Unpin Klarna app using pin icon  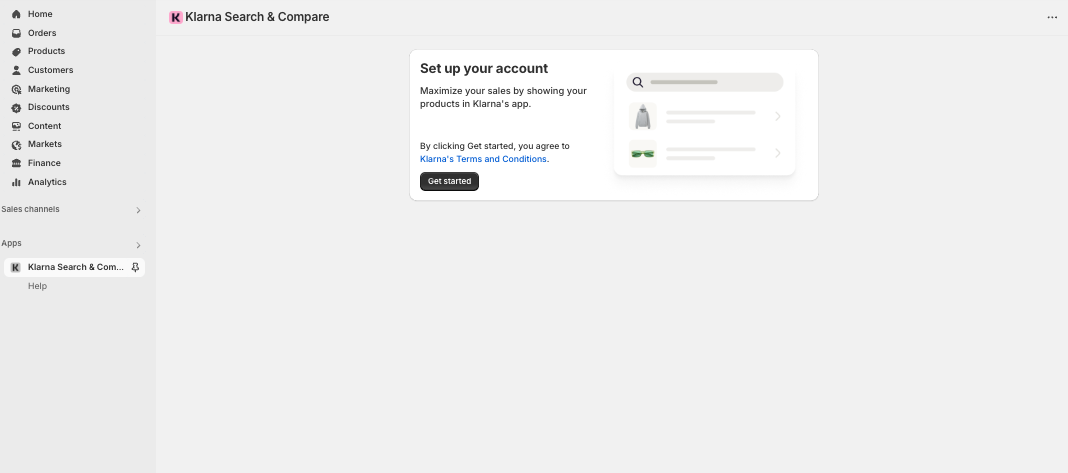tap(135, 267)
